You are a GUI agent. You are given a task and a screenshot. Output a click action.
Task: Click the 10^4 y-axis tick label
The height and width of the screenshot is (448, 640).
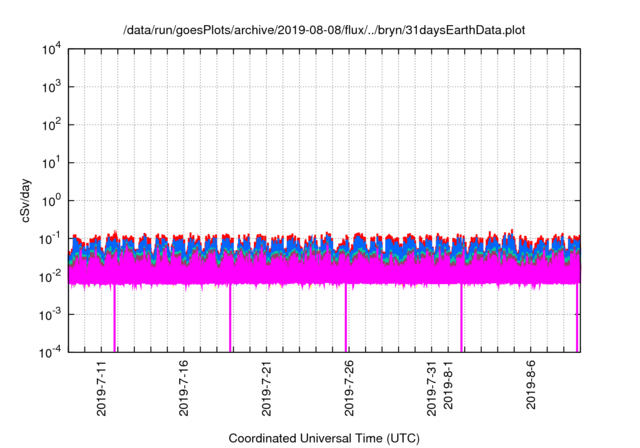pyautogui.click(x=51, y=49)
